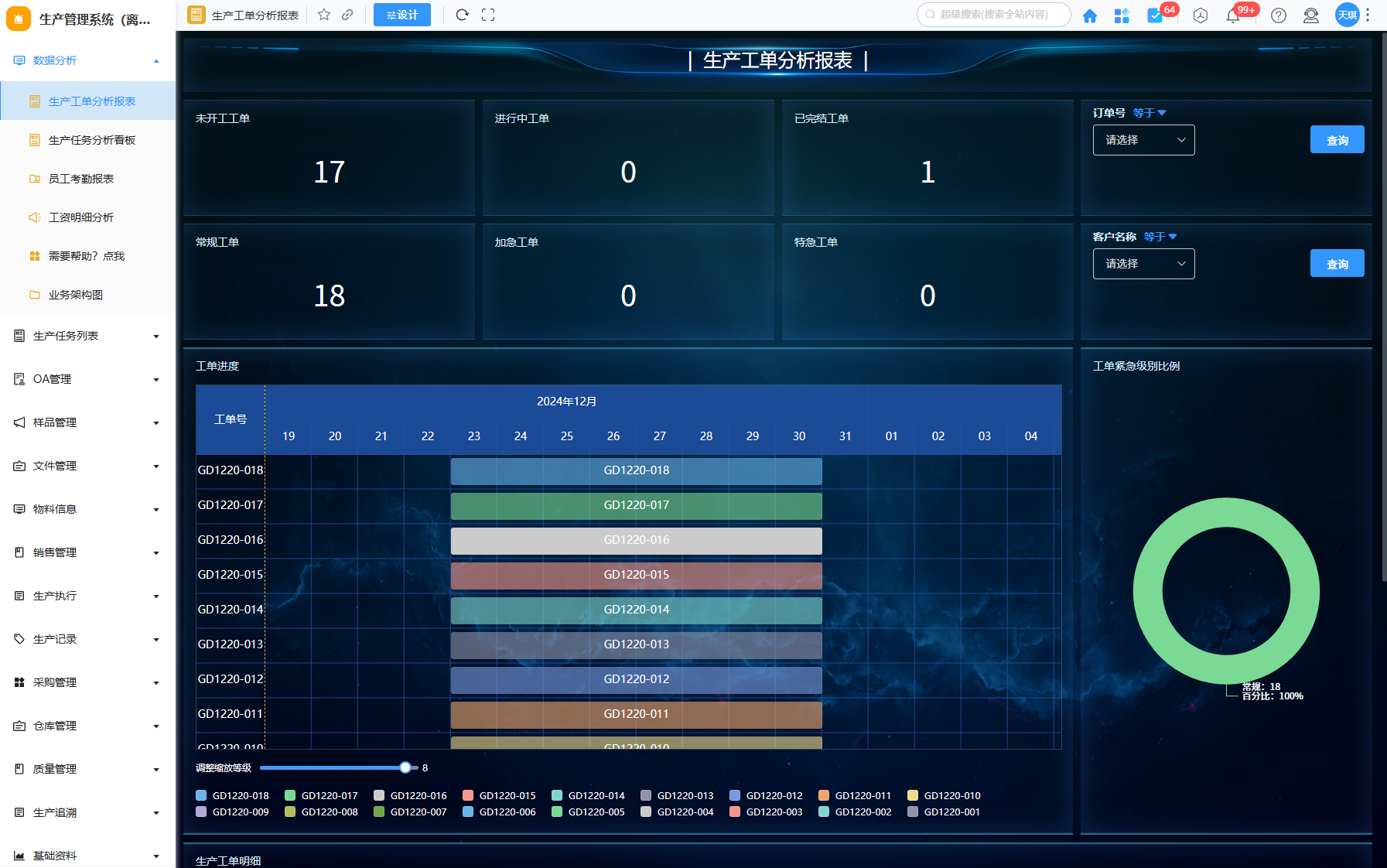Viewport: 1387px width, 868px height.
Task: Click the refresh icon in toolbar
Action: pos(462,15)
